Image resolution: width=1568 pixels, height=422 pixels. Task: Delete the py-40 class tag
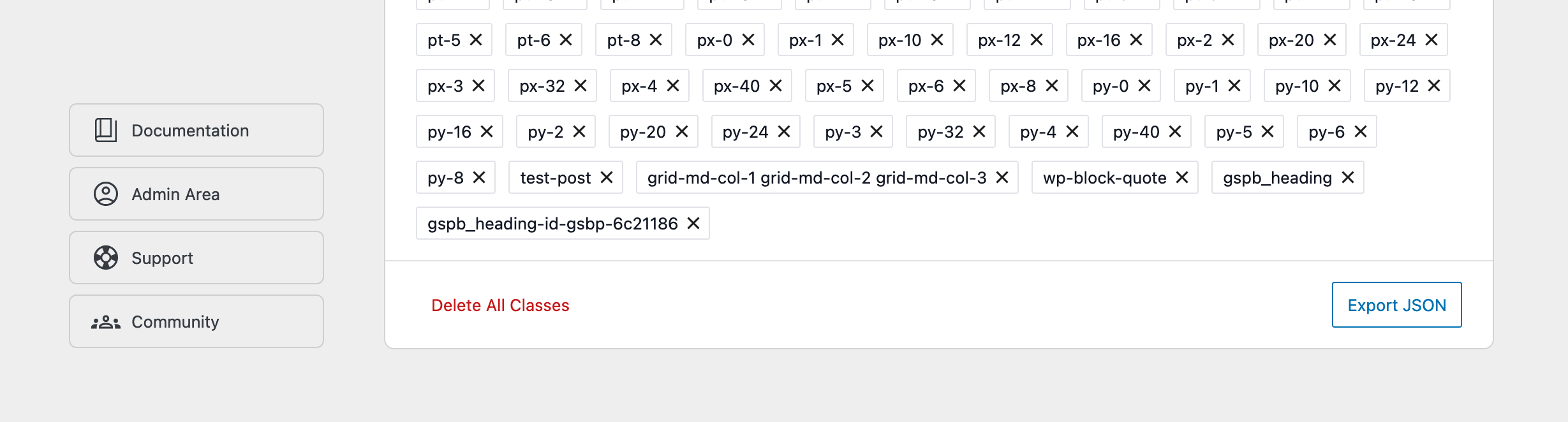(1175, 132)
